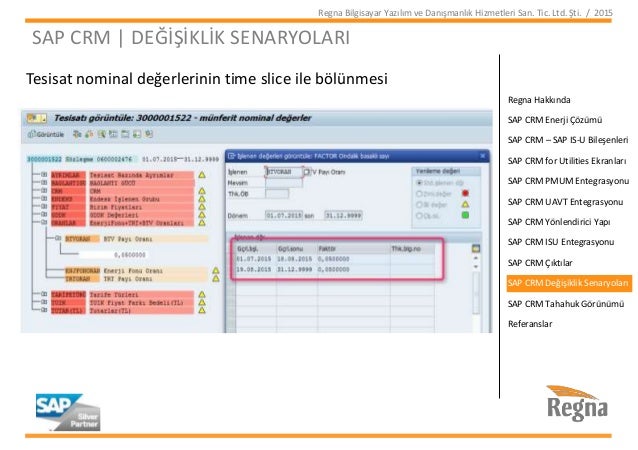Click scroll-up arrow of the factor table
This screenshot has width=638, height=450.
coord(476,258)
